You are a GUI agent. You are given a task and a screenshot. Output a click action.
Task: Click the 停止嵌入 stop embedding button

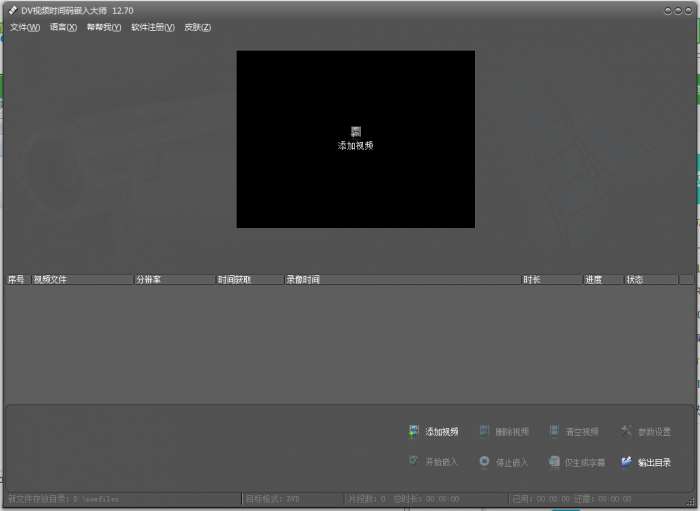click(x=504, y=462)
